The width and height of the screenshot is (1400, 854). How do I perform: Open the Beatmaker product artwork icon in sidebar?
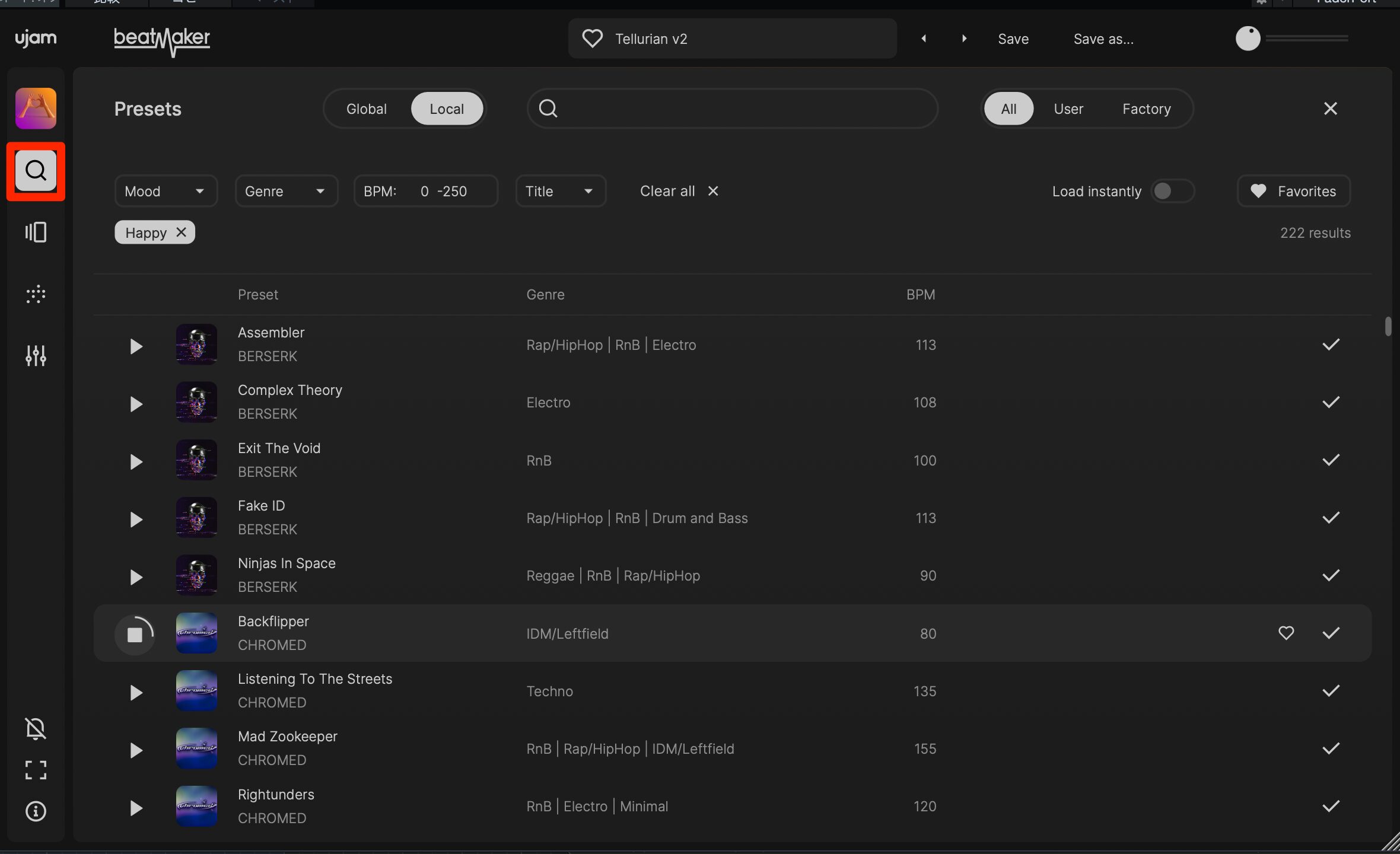click(x=36, y=109)
